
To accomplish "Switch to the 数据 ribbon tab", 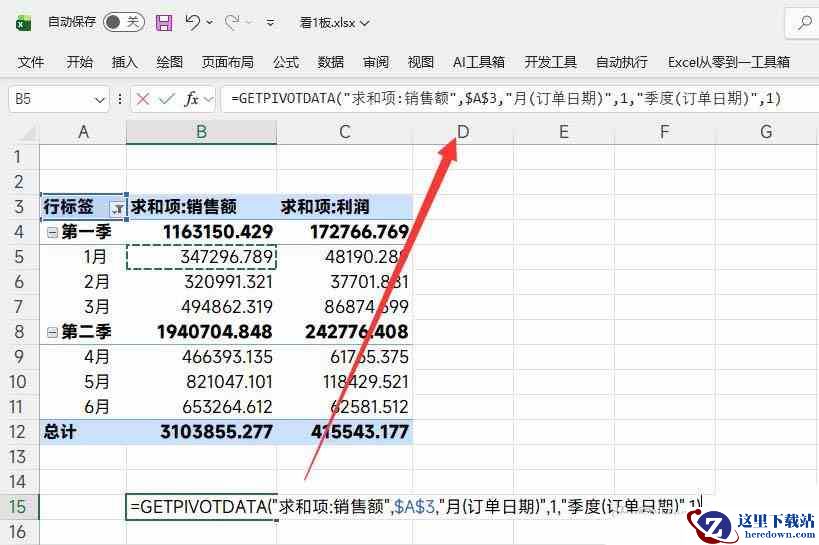I will [331, 62].
